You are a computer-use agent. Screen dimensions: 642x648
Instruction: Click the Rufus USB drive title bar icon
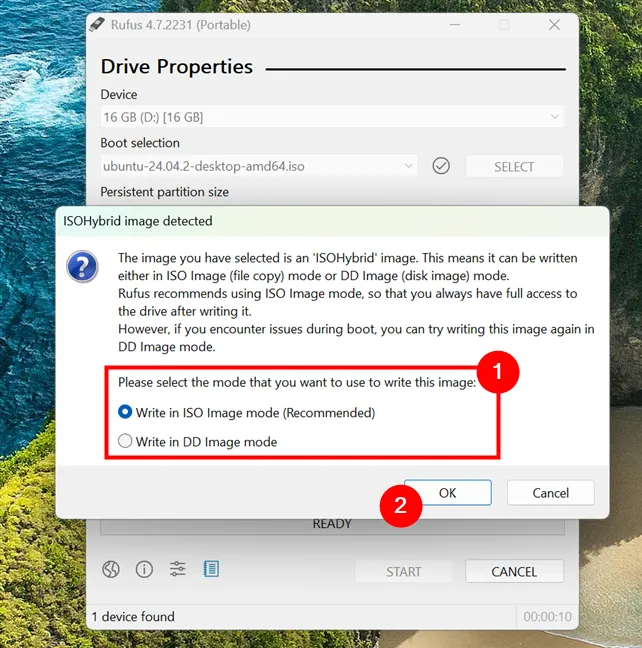(x=97, y=24)
